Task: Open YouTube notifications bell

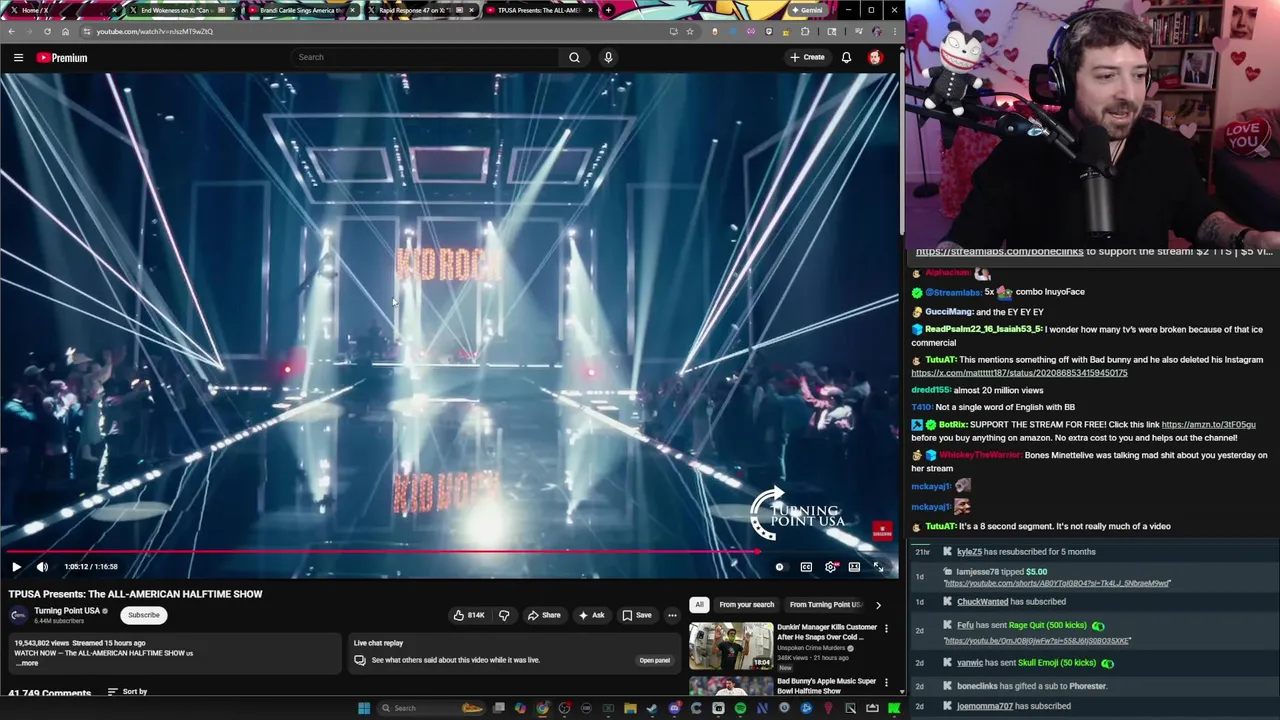Action: 846,57
